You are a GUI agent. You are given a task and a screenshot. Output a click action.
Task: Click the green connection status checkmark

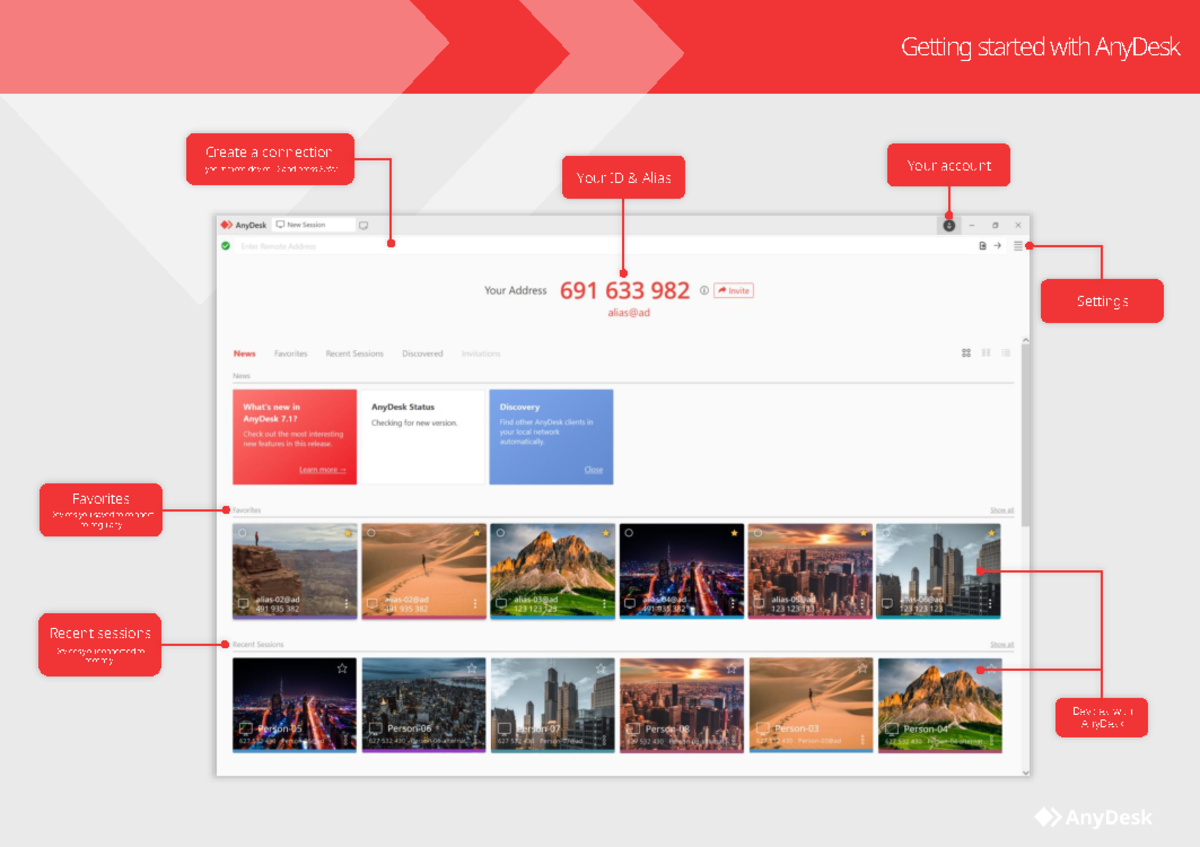(226, 246)
